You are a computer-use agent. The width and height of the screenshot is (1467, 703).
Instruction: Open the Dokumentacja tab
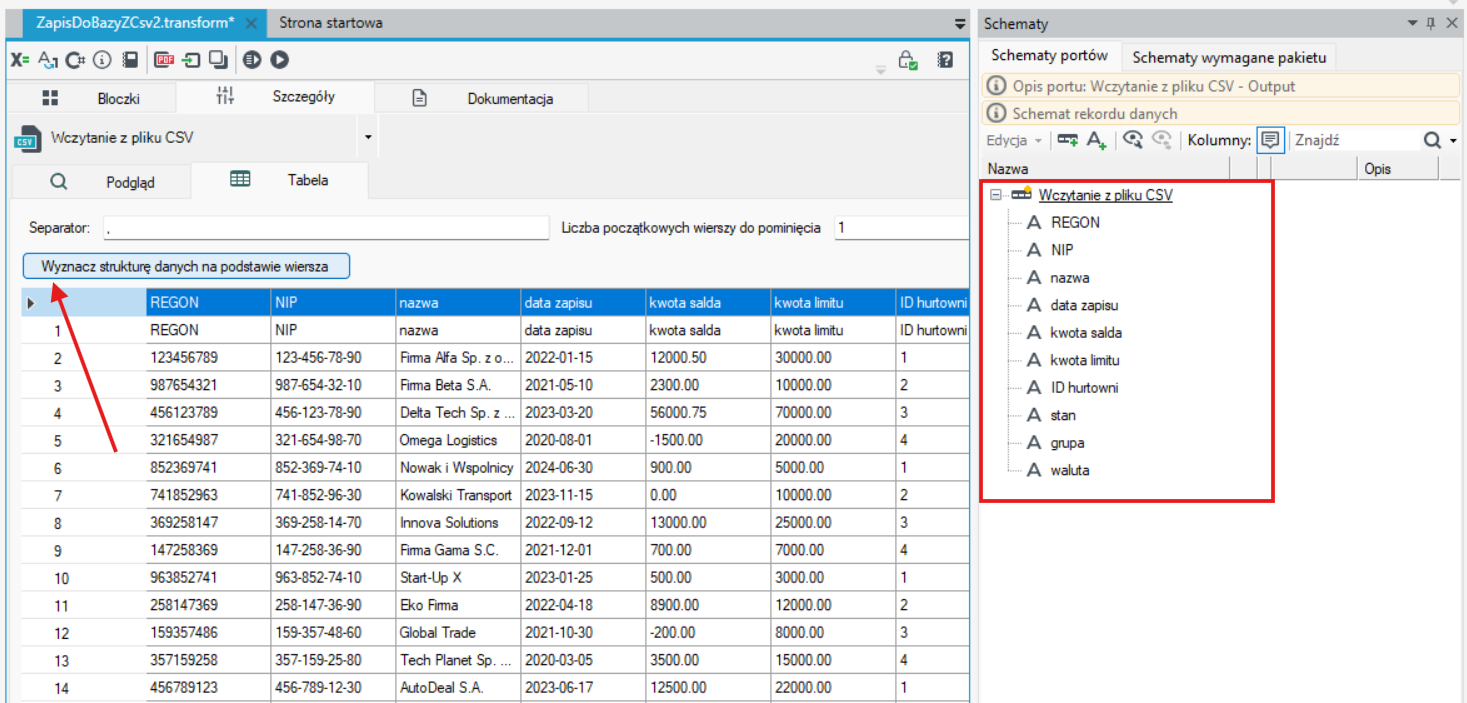[482, 98]
